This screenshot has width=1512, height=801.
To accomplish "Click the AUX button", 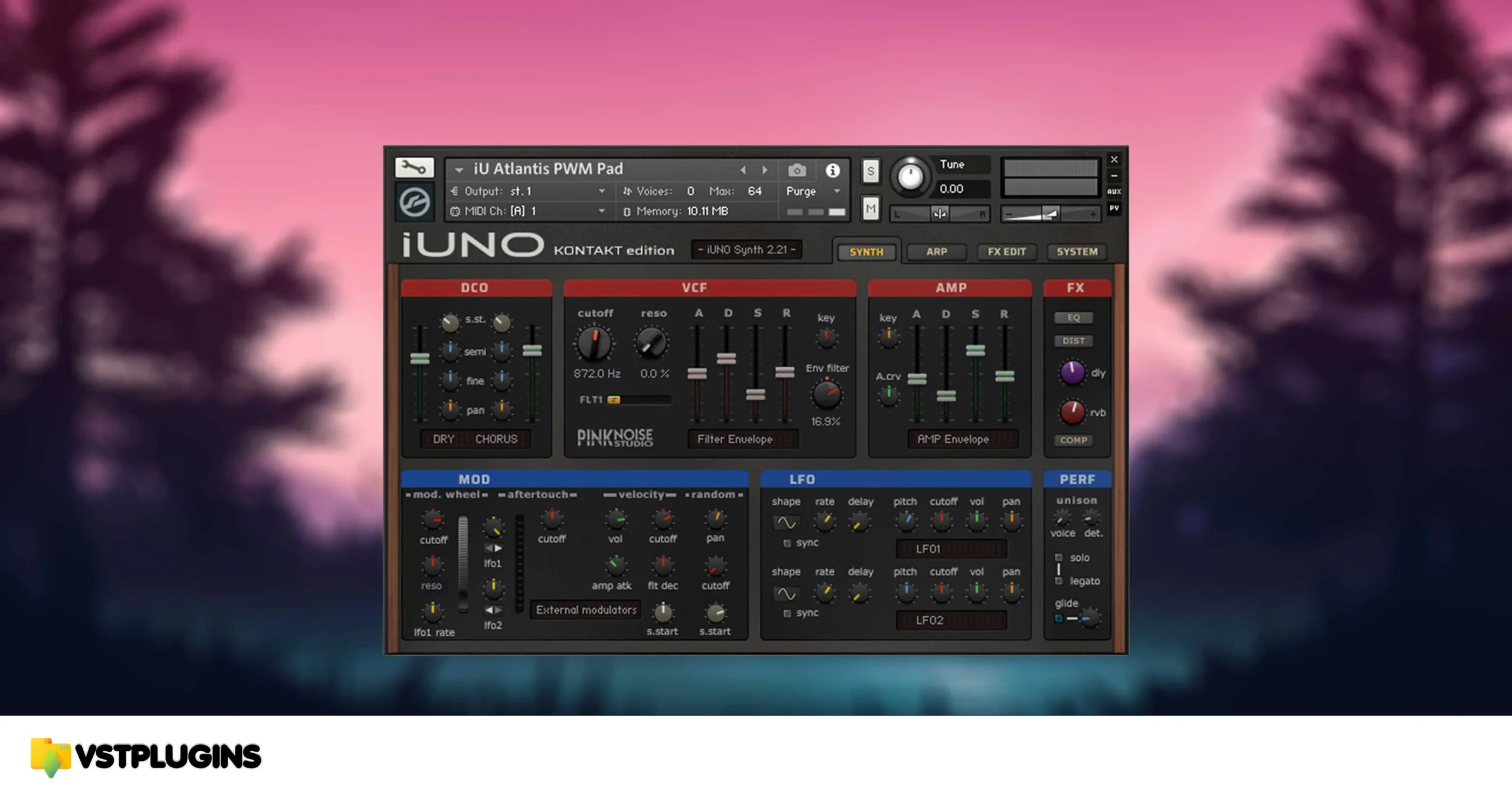I will [1114, 191].
